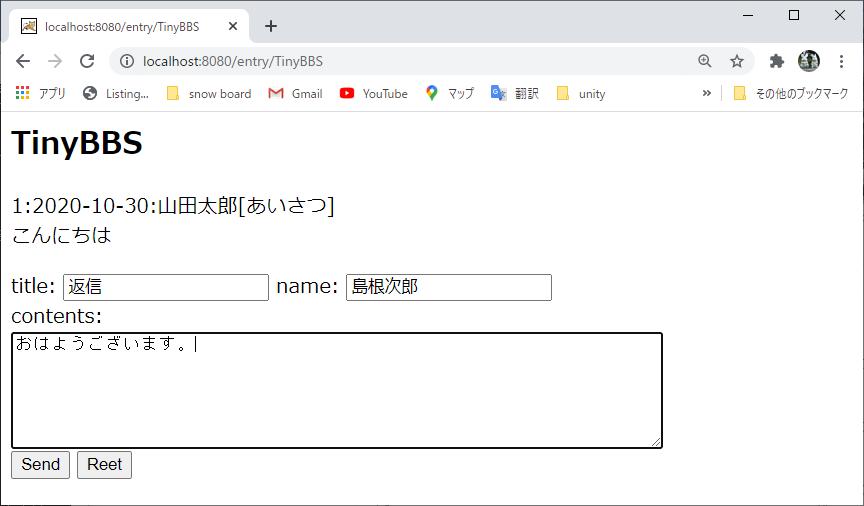Image resolution: width=864 pixels, height=506 pixels.
Task: Expand the snow board bookmark folder
Action: (209, 93)
